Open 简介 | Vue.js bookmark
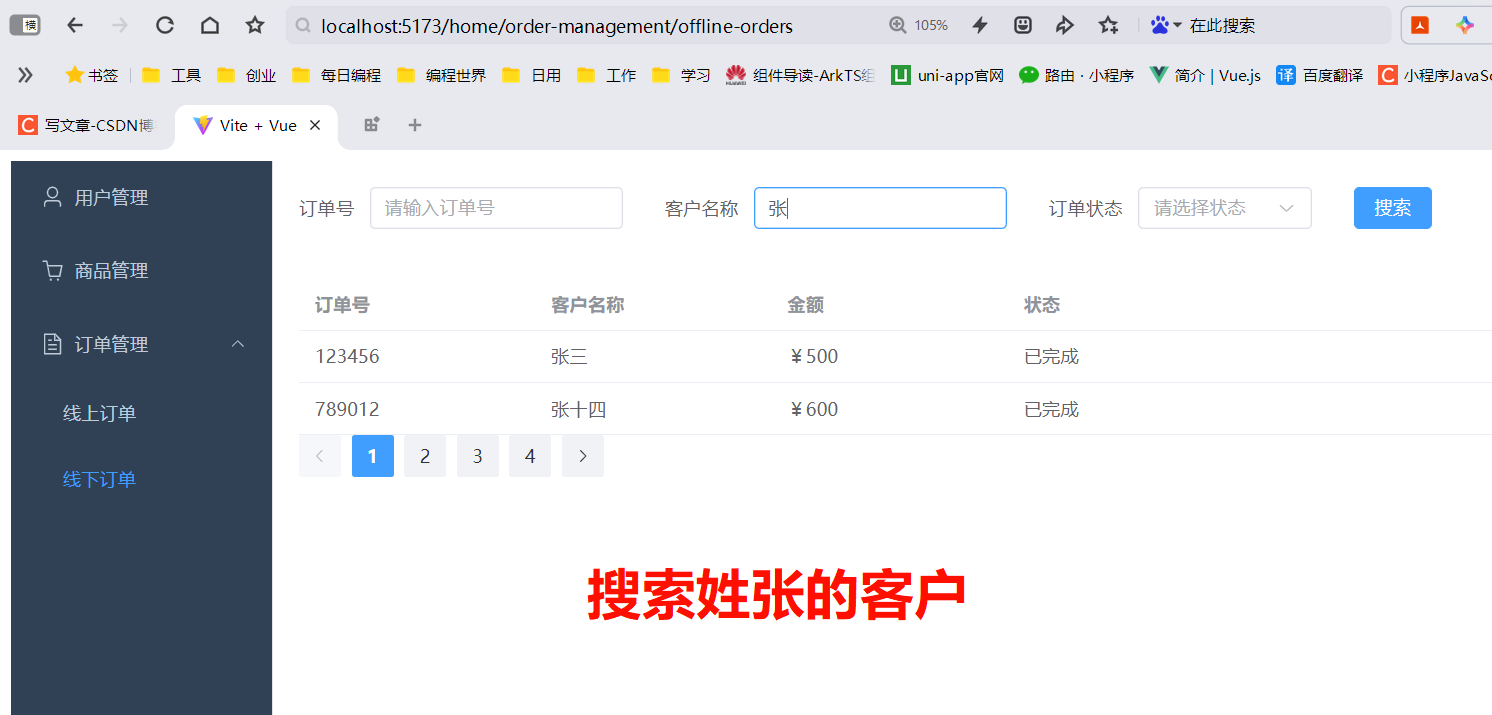This screenshot has height=715, width=1492. [x=1205, y=75]
